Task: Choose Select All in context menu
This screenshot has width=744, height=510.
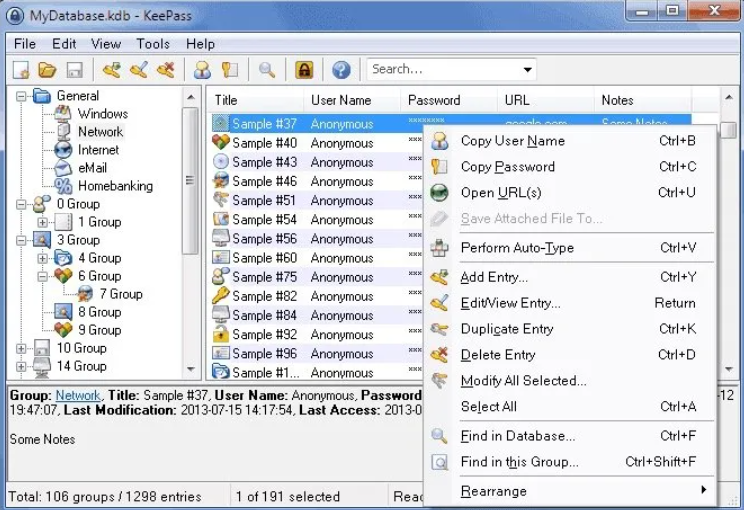Action: tap(569, 407)
